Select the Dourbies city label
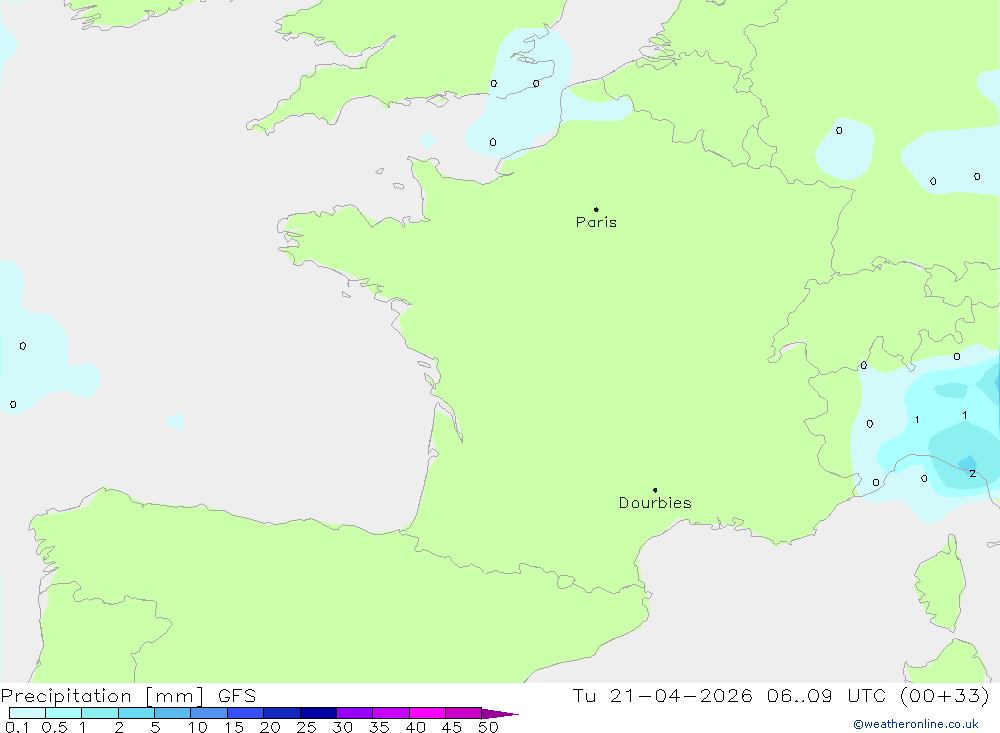Screen dimensions: 1000x733 (x=655, y=503)
